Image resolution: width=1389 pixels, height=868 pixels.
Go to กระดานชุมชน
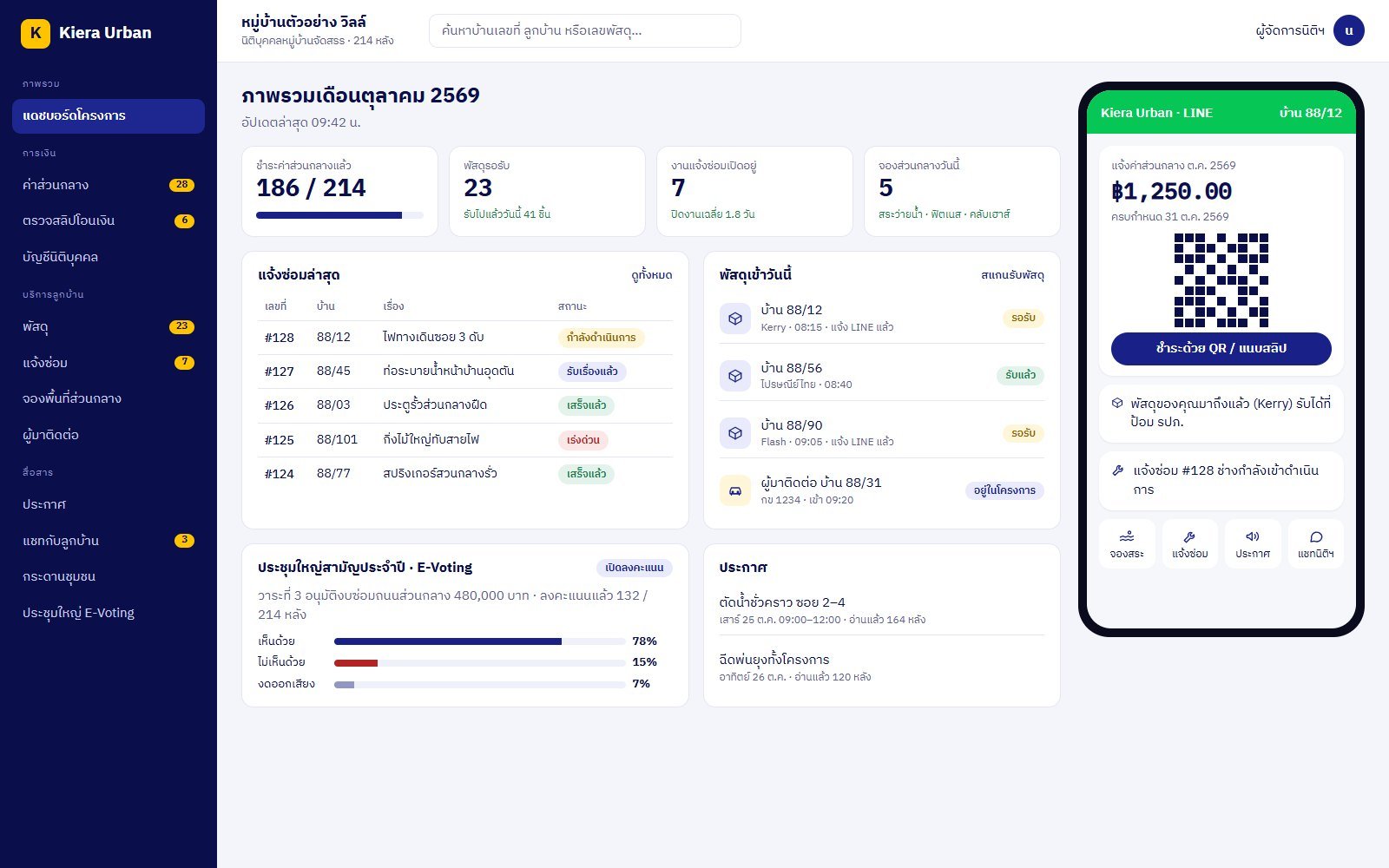(x=109, y=576)
